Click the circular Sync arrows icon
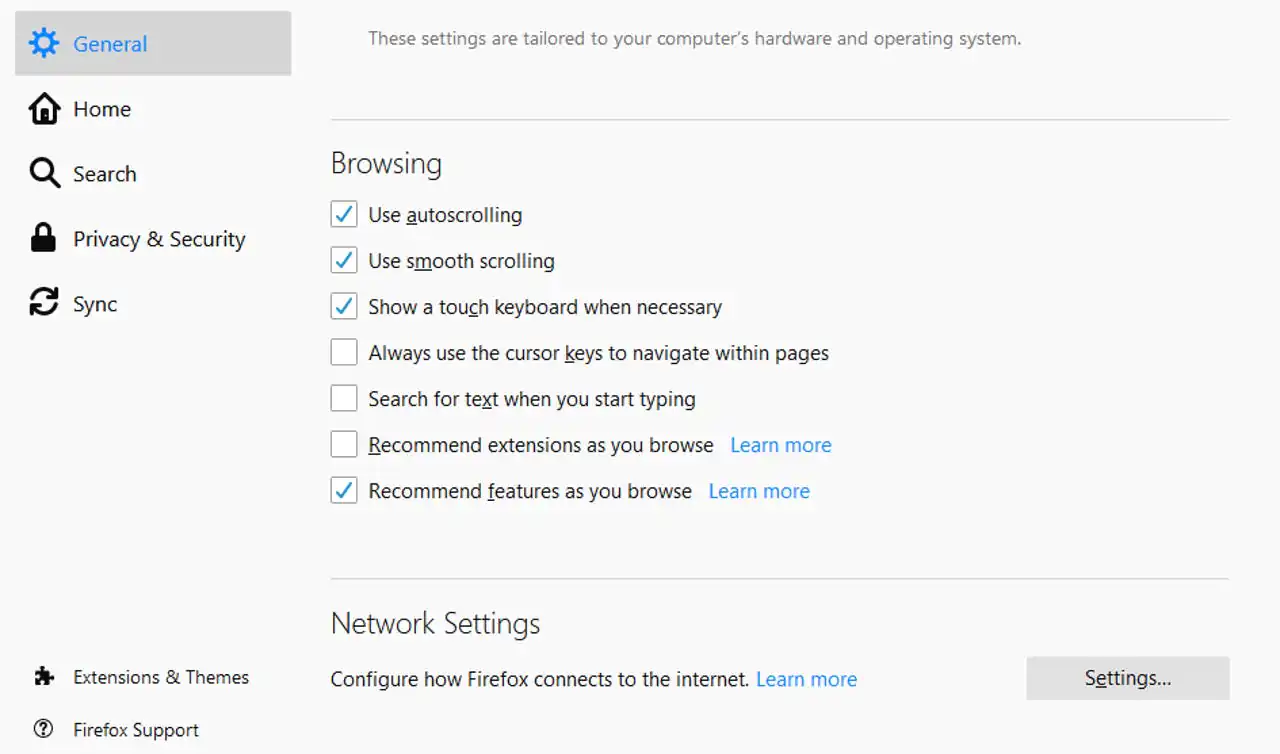The height and width of the screenshot is (754, 1280). coord(44,303)
